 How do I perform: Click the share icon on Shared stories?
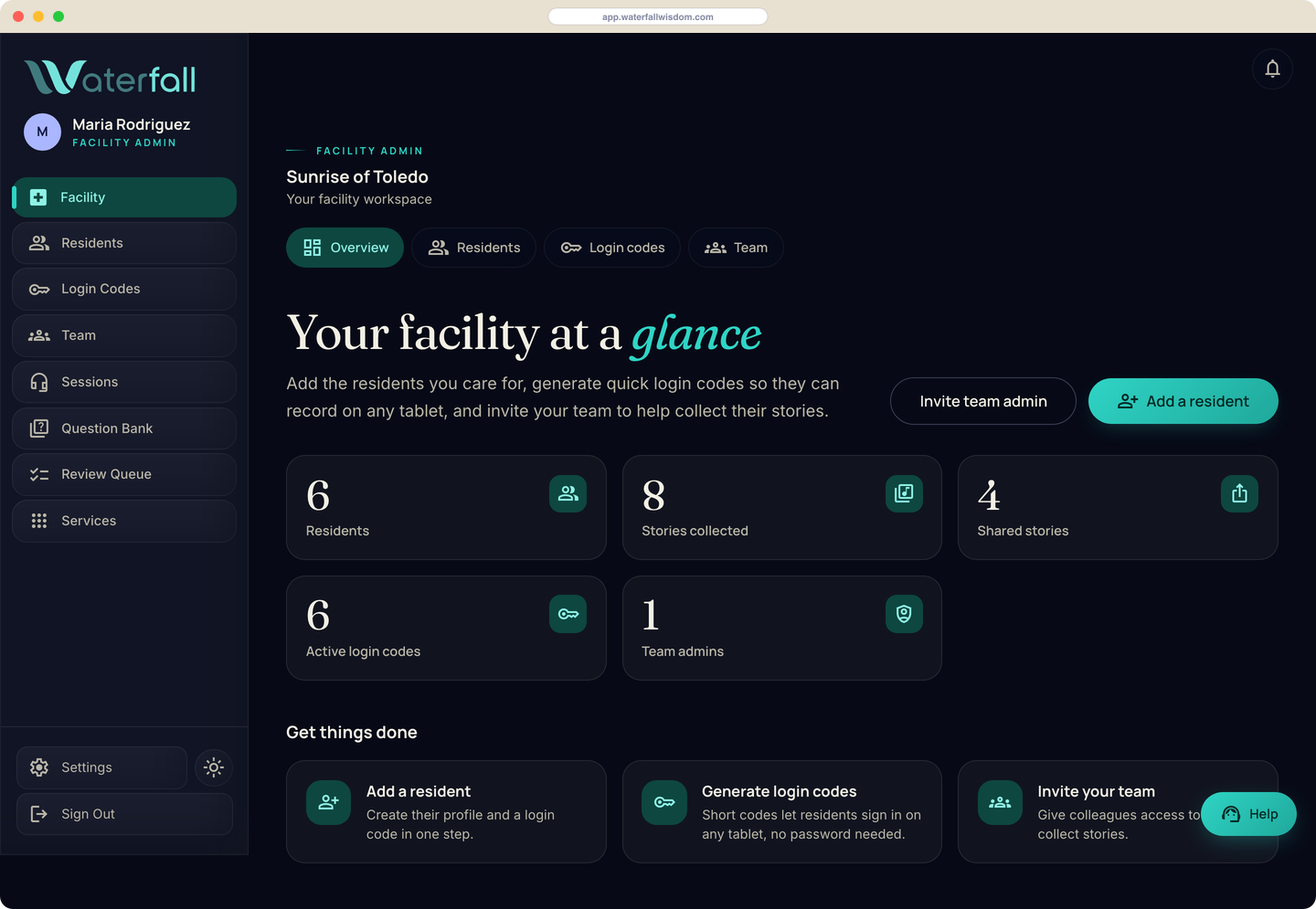[x=1239, y=493]
